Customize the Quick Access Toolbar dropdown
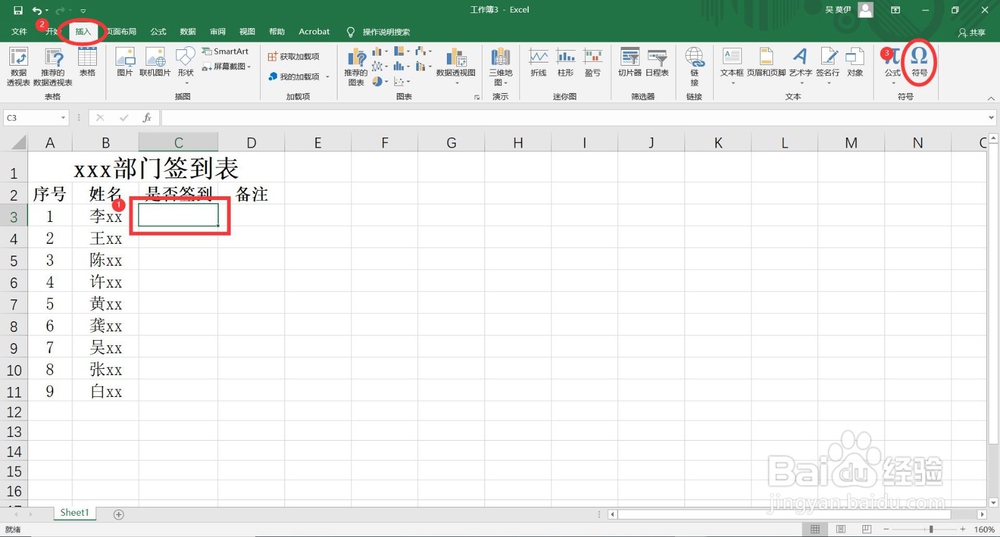Viewport: 1000px width, 537px height. (x=83, y=11)
